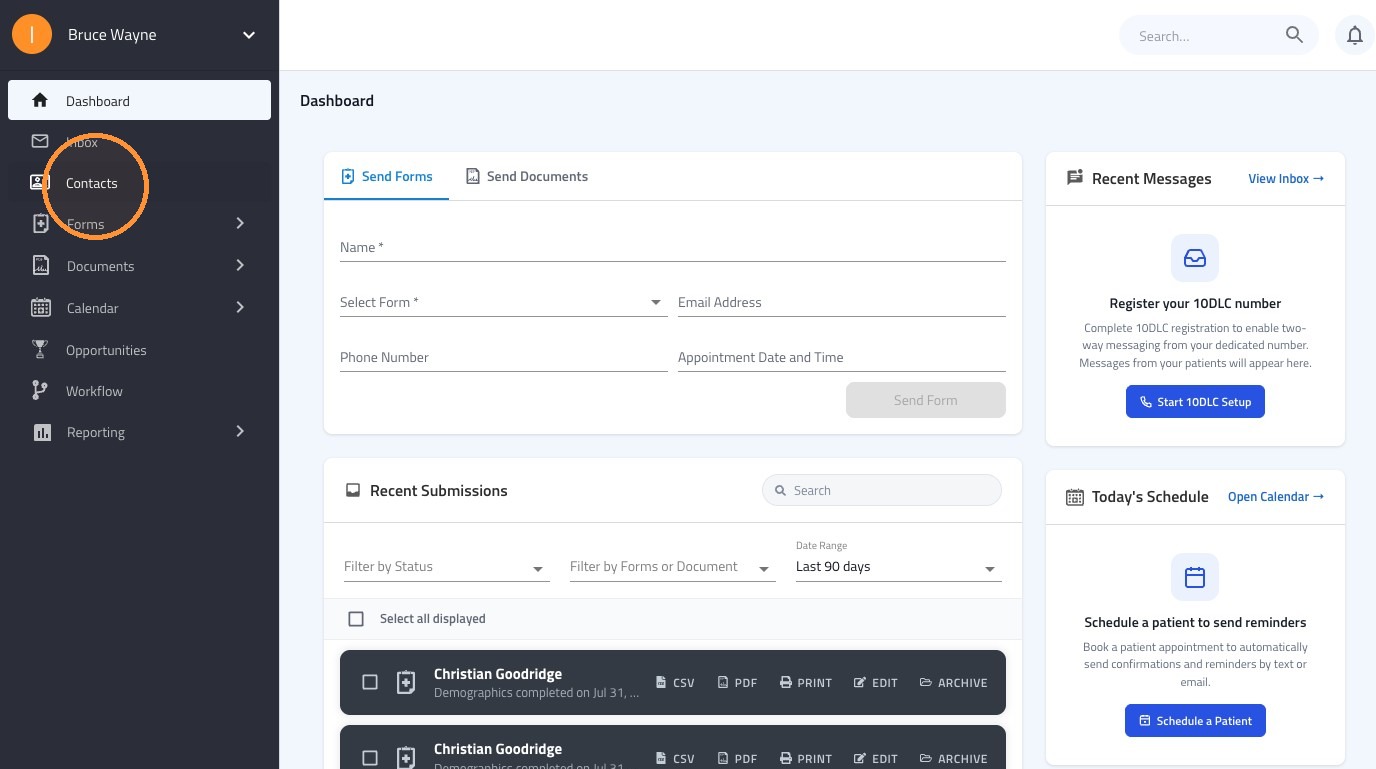Switch to Send Forms tab
This screenshot has height=769, width=1376.
coord(387,176)
